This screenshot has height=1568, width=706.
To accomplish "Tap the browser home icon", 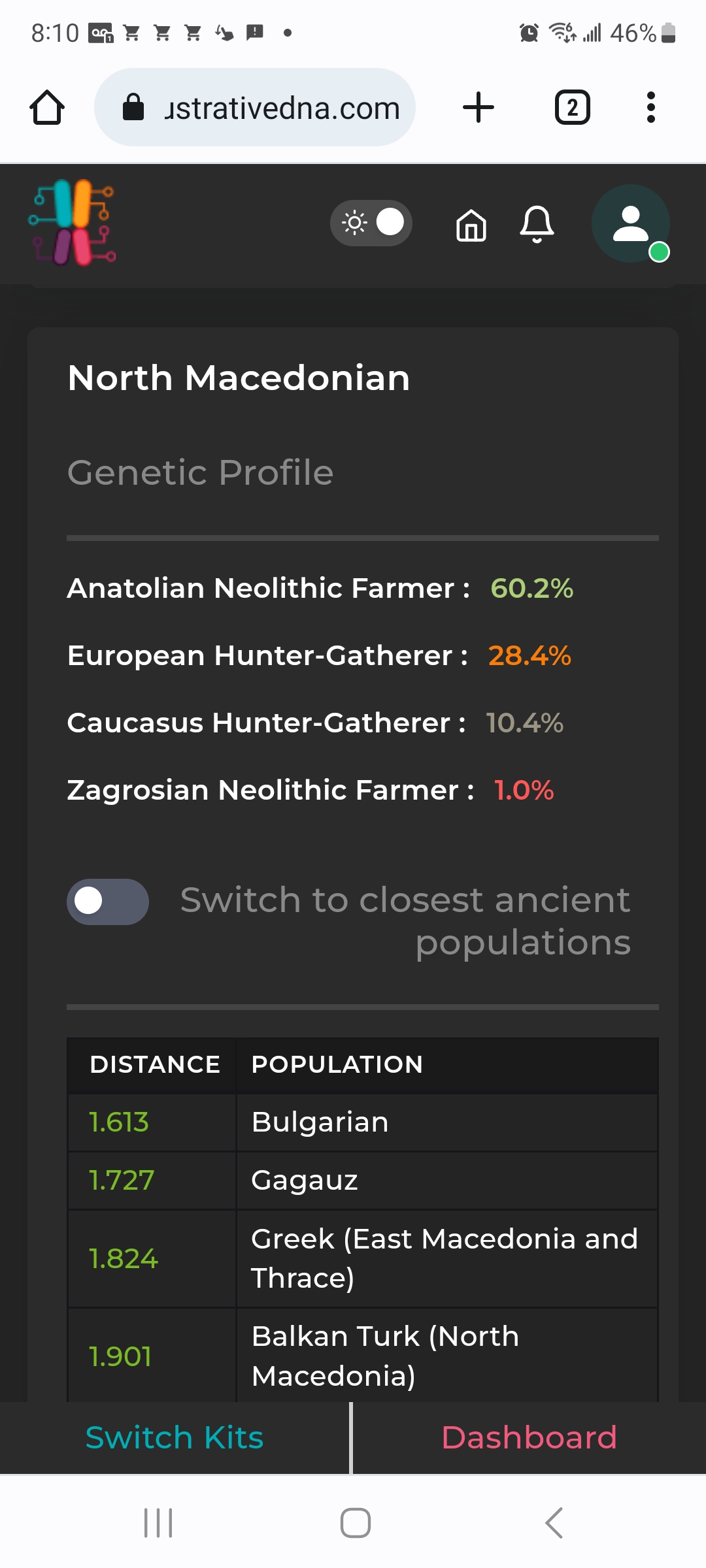I will pyautogui.click(x=47, y=107).
